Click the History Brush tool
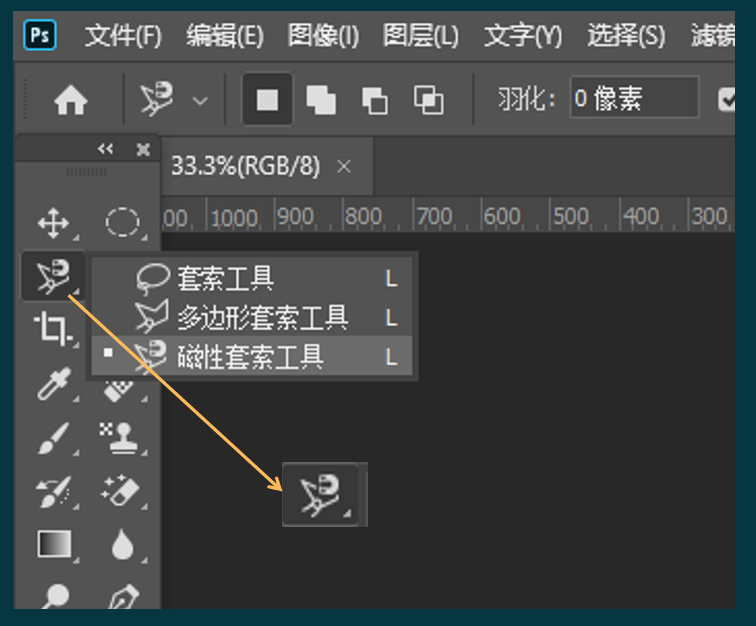756x626 pixels. [52, 491]
